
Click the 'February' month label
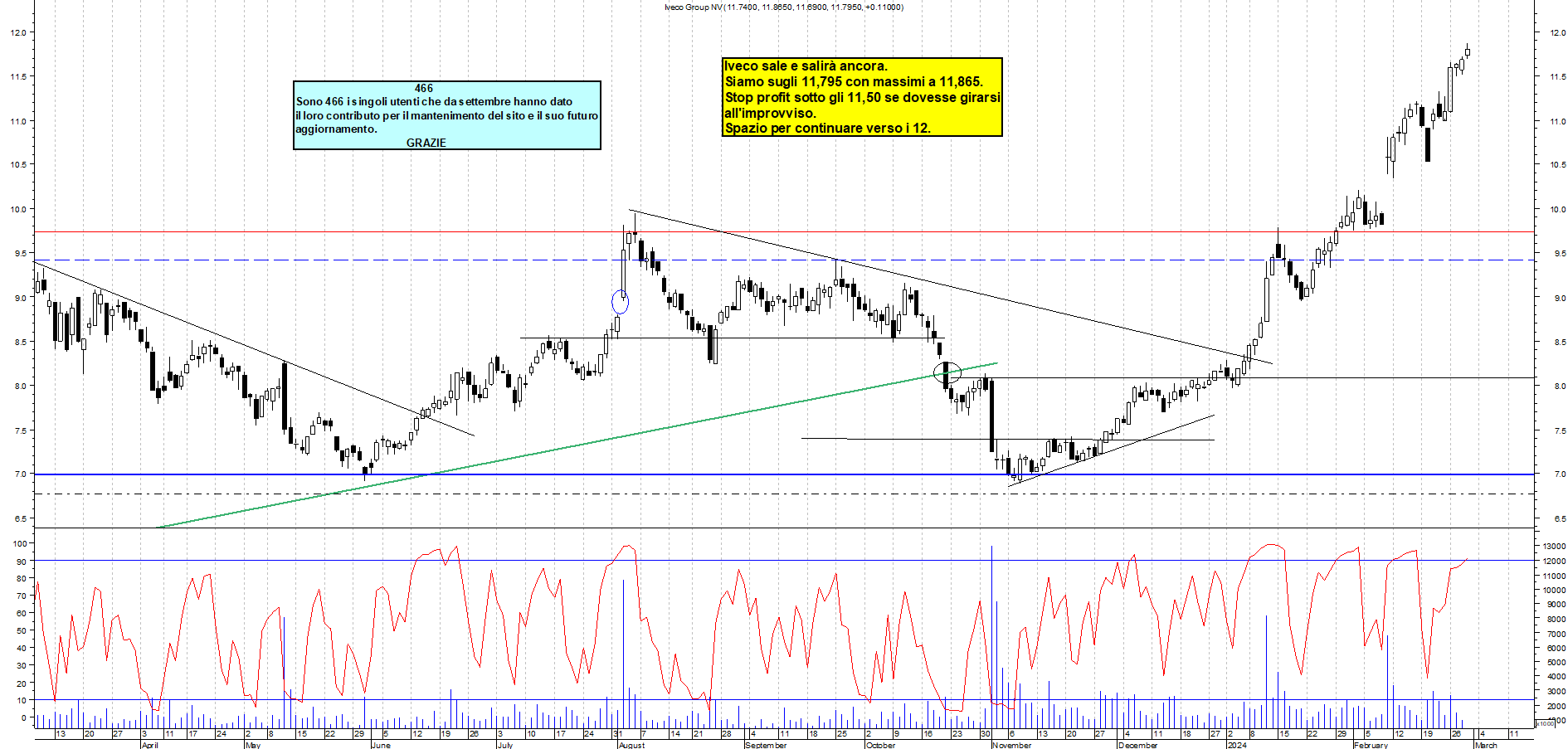coord(1371,745)
